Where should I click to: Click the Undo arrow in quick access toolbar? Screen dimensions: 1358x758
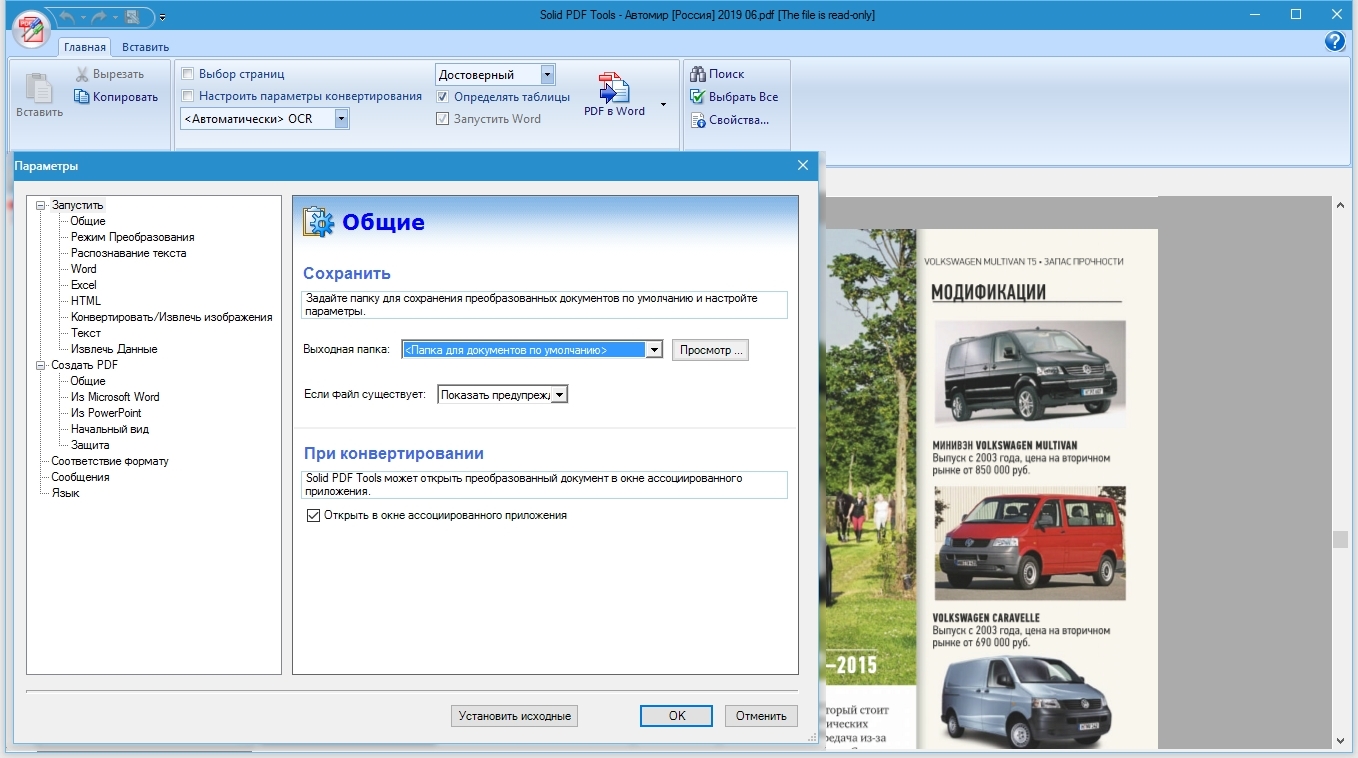pyautogui.click(x=68, y=17)
